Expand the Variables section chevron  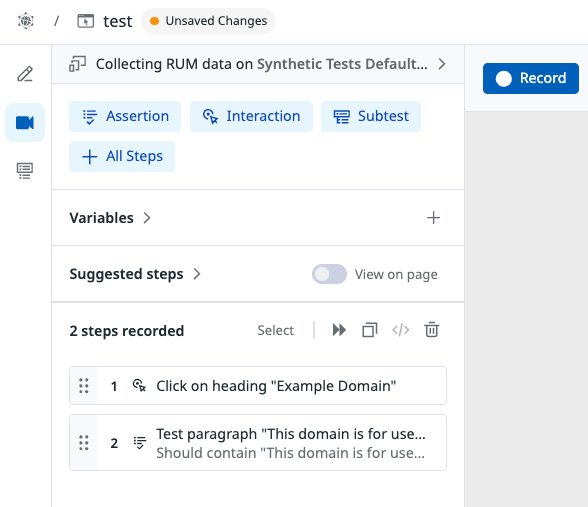(x=147, y=218)
